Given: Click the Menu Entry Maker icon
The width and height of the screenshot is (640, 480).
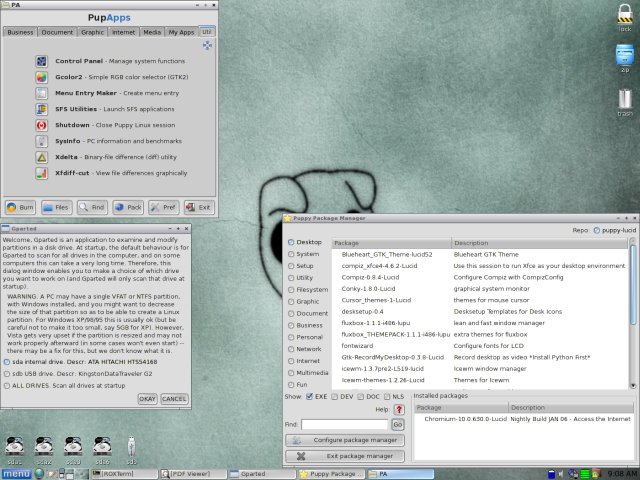Looking at the screenshot, I should (42, 93).
